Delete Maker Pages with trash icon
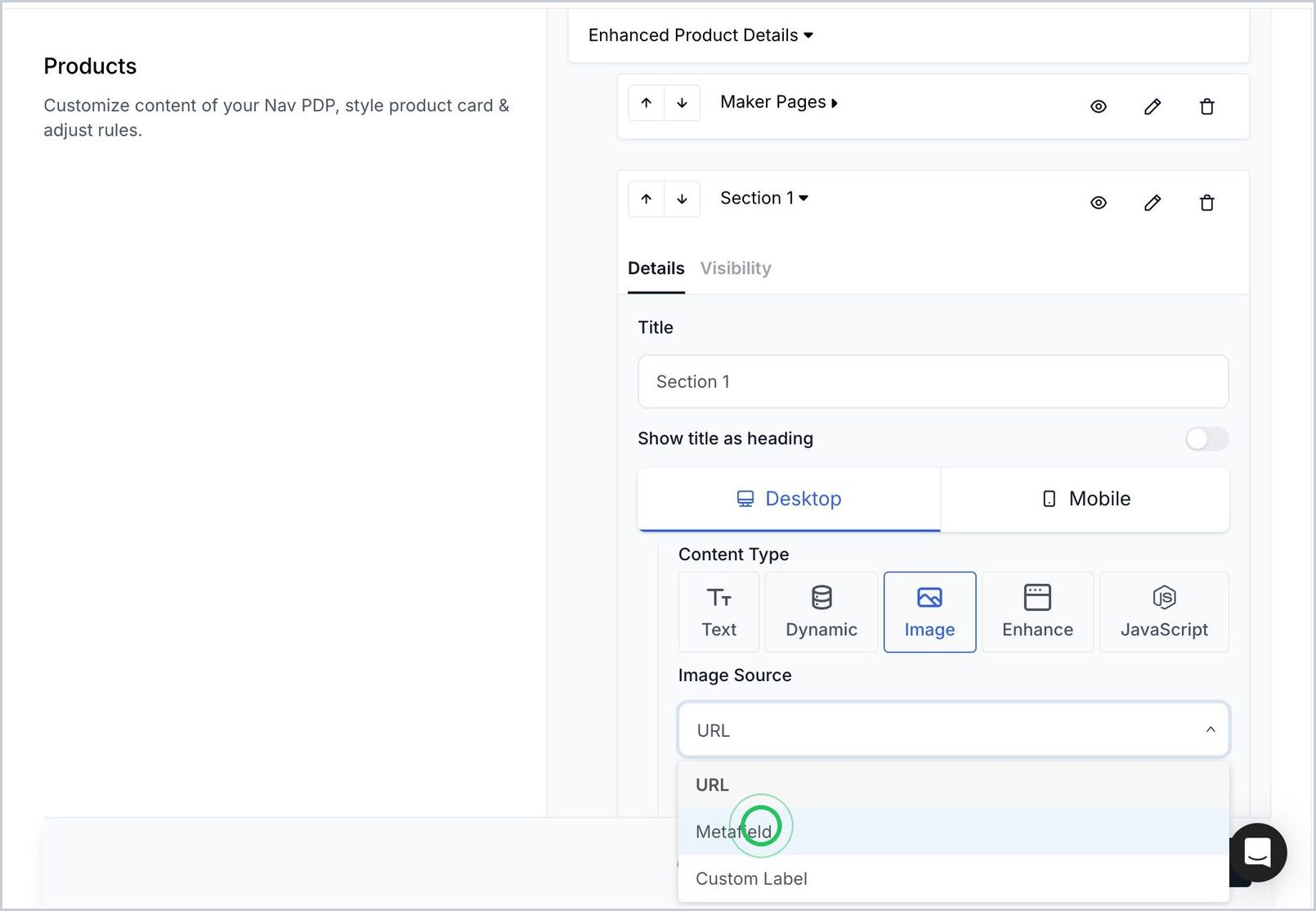This screenshot has width=1316, height=911. (1206, 106)
